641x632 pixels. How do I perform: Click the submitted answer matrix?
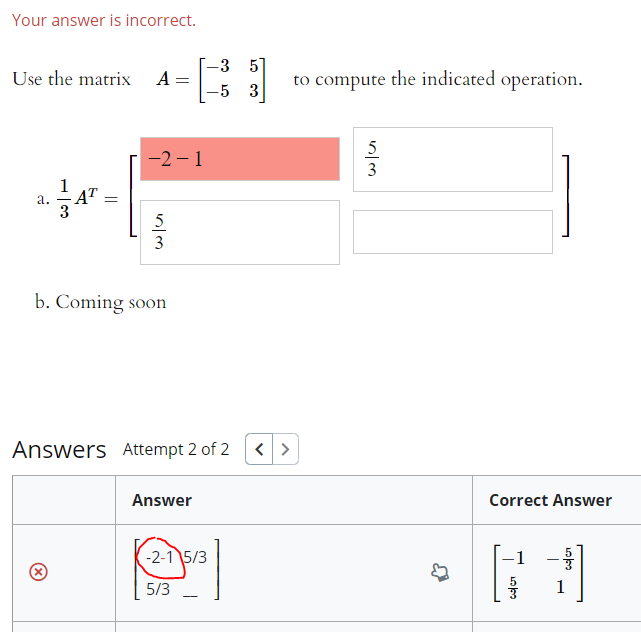(x=177, y=569)
